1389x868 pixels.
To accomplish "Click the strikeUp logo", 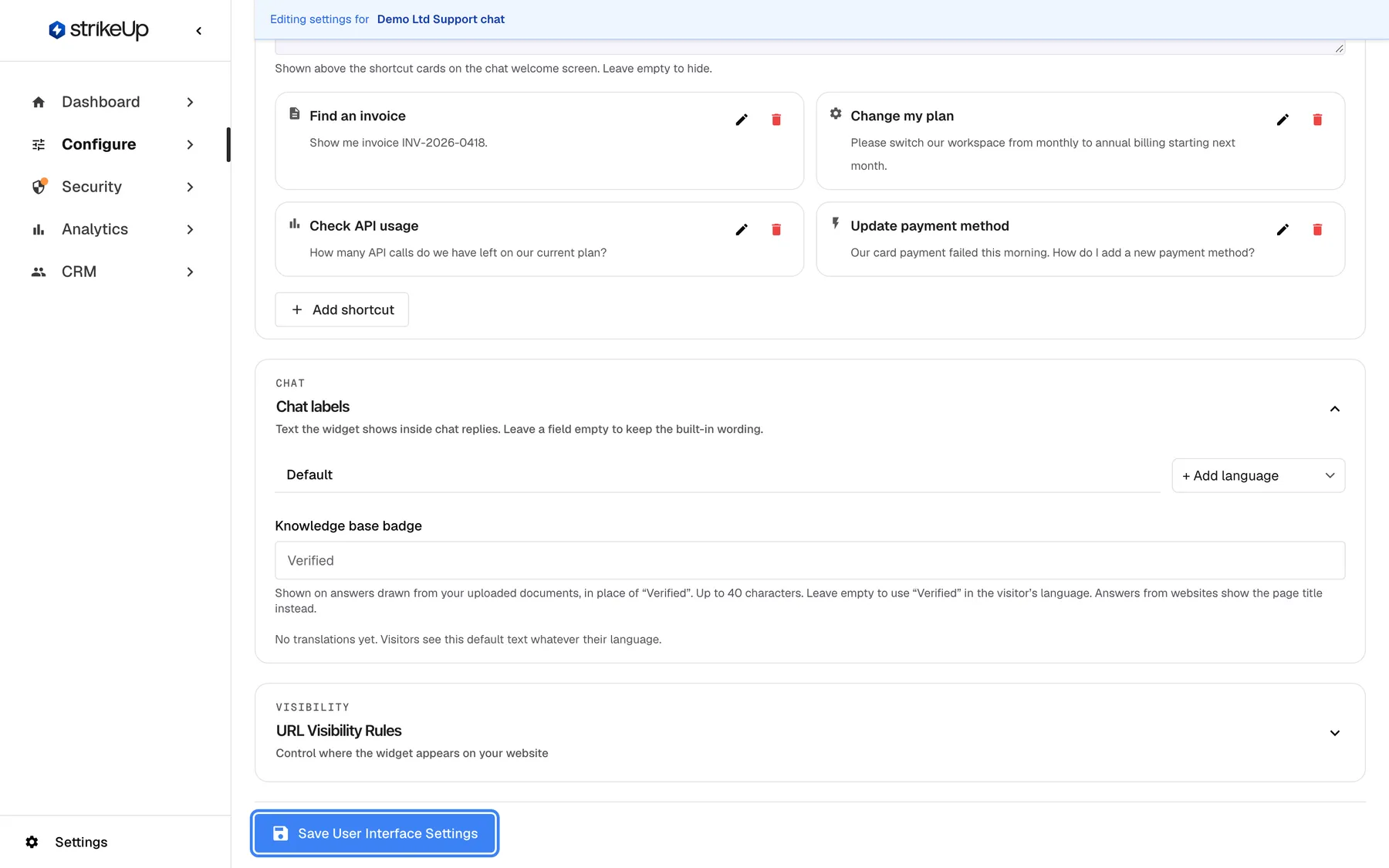I will (98, 30).
